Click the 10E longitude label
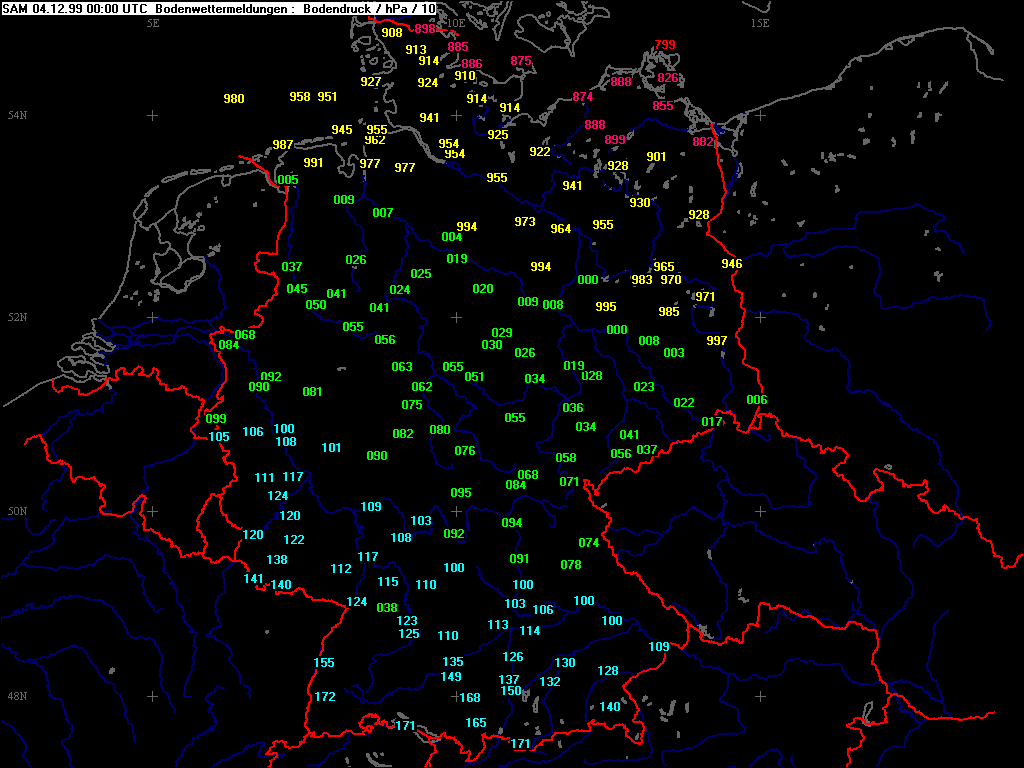Viewport: 1024px width, 768px height. (x=455, y=23)
